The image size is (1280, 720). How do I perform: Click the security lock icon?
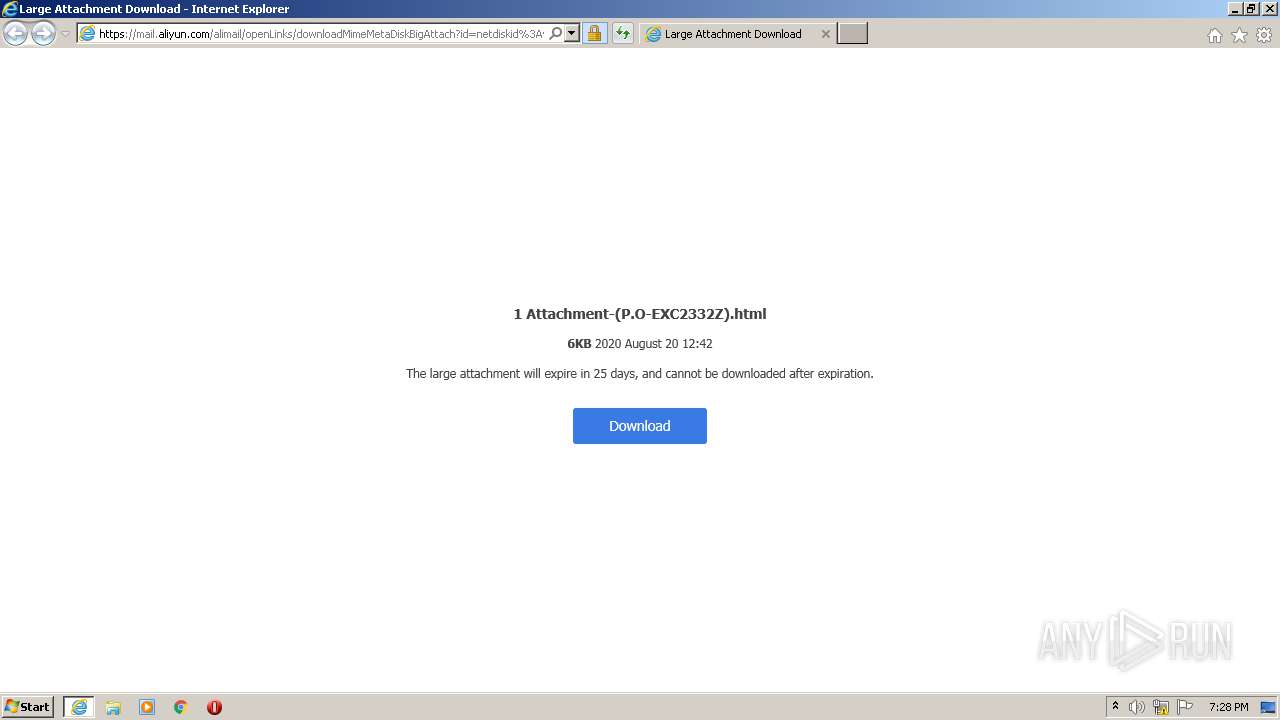pyautogui.click(x=594, y=34)
